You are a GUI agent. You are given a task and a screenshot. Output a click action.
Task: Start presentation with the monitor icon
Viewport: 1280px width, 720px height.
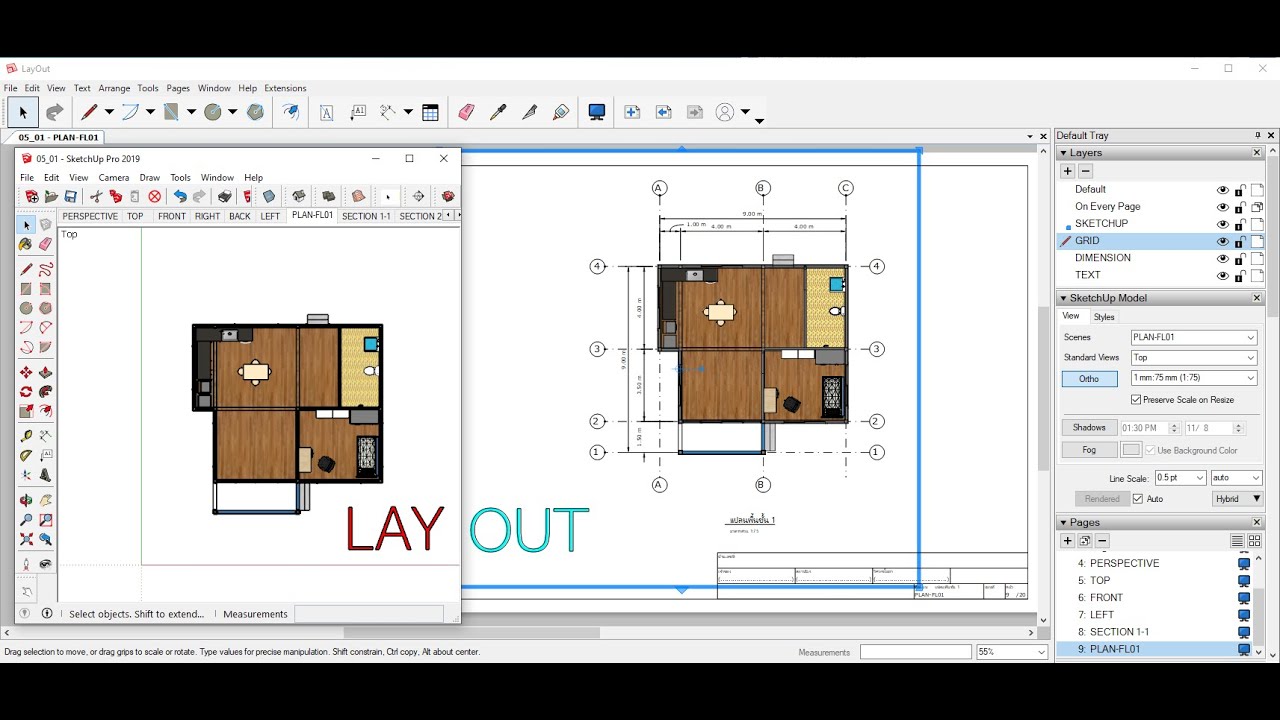(x=597, y=113)
